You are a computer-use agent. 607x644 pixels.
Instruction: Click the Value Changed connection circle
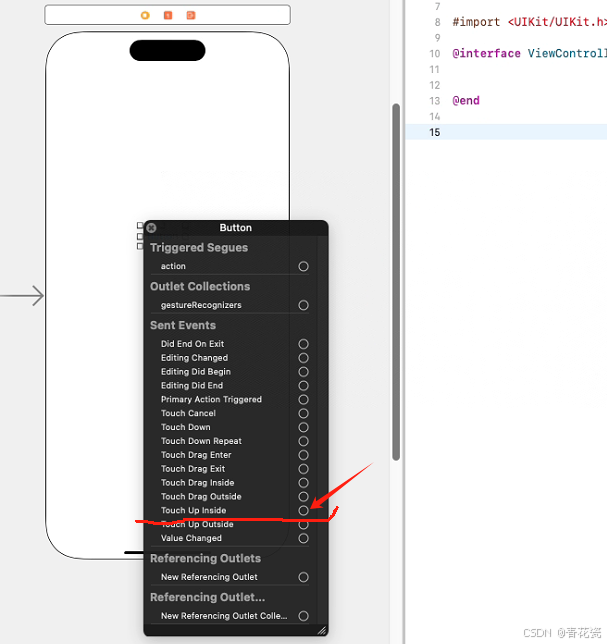[x=304, y=538]
